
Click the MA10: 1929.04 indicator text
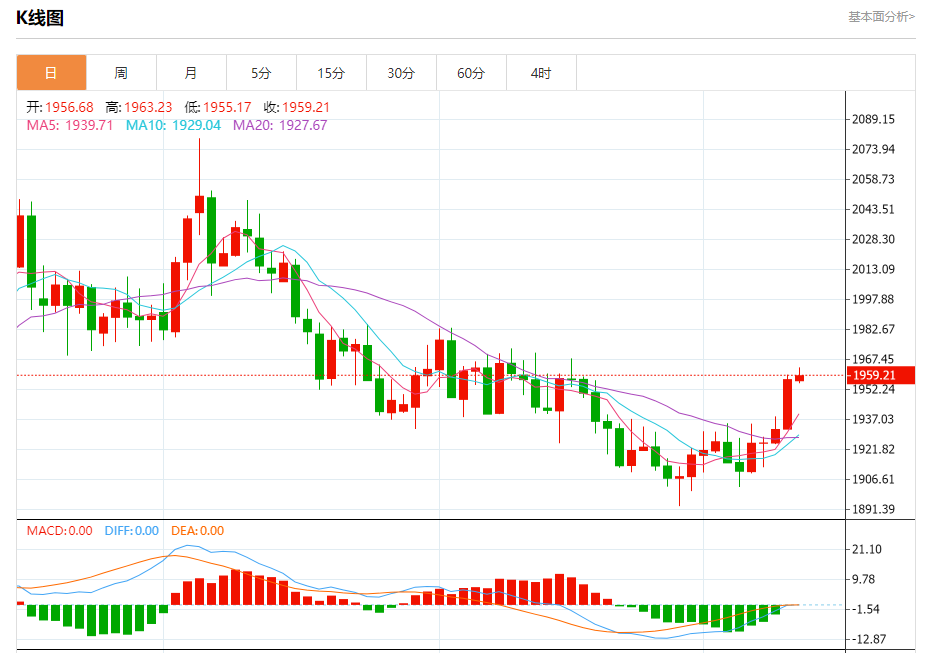[x=173, y=125]
